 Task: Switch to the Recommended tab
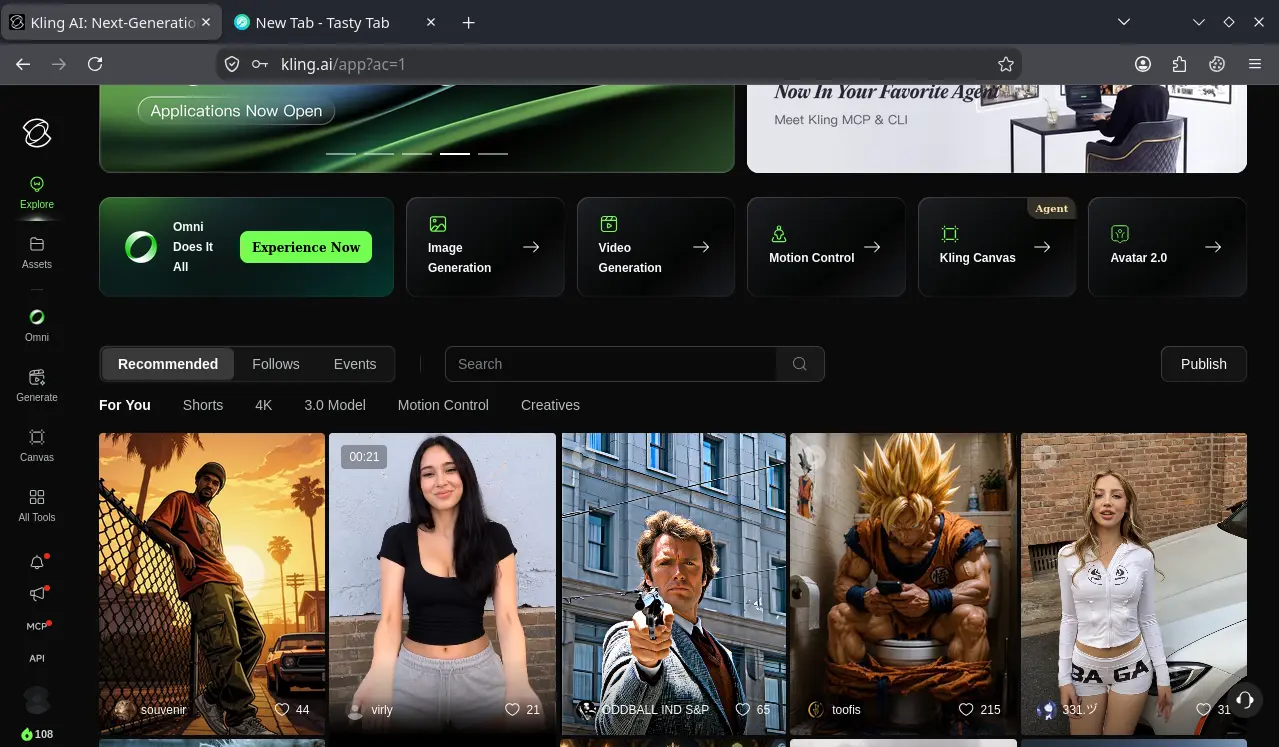[x=168, y=364]
